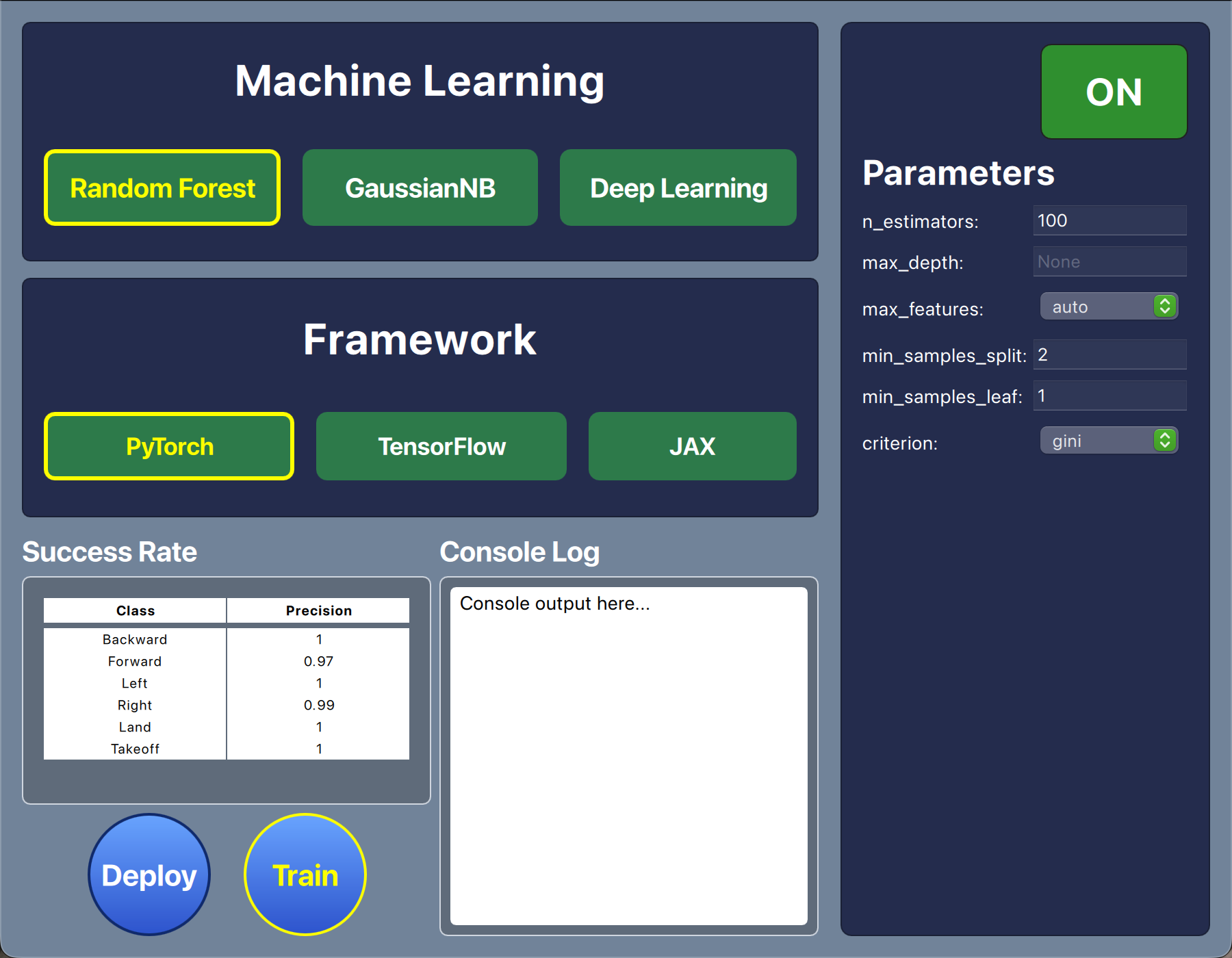Screen dimensions: 1232x958
Task: Open the criterion gini dropdown
Action: pos(1109,441)
